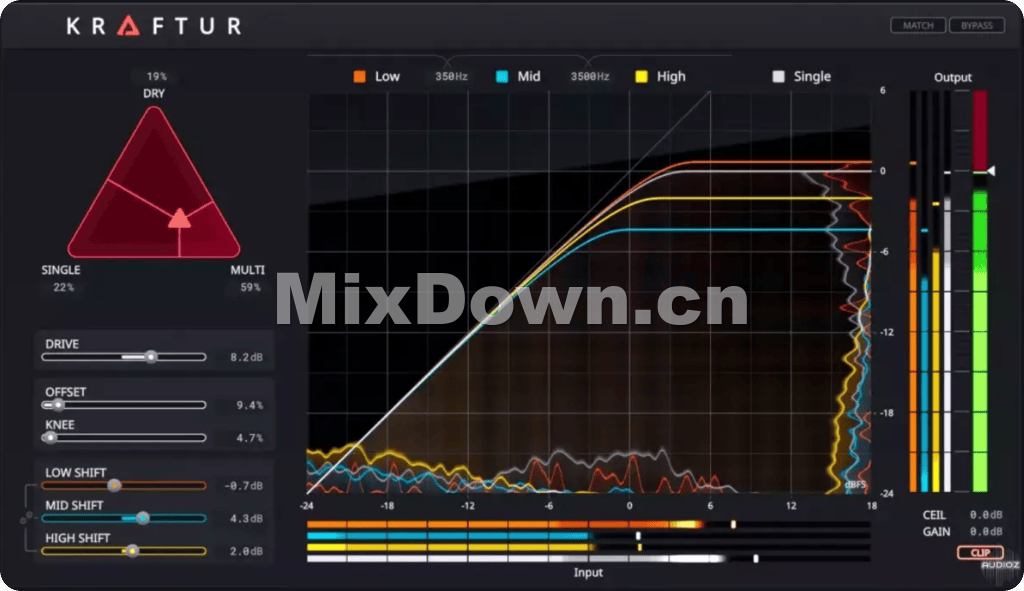This screenshot has width=1024, height=591.
Task: Click the orange Low input meter marker
Action: 733,524
